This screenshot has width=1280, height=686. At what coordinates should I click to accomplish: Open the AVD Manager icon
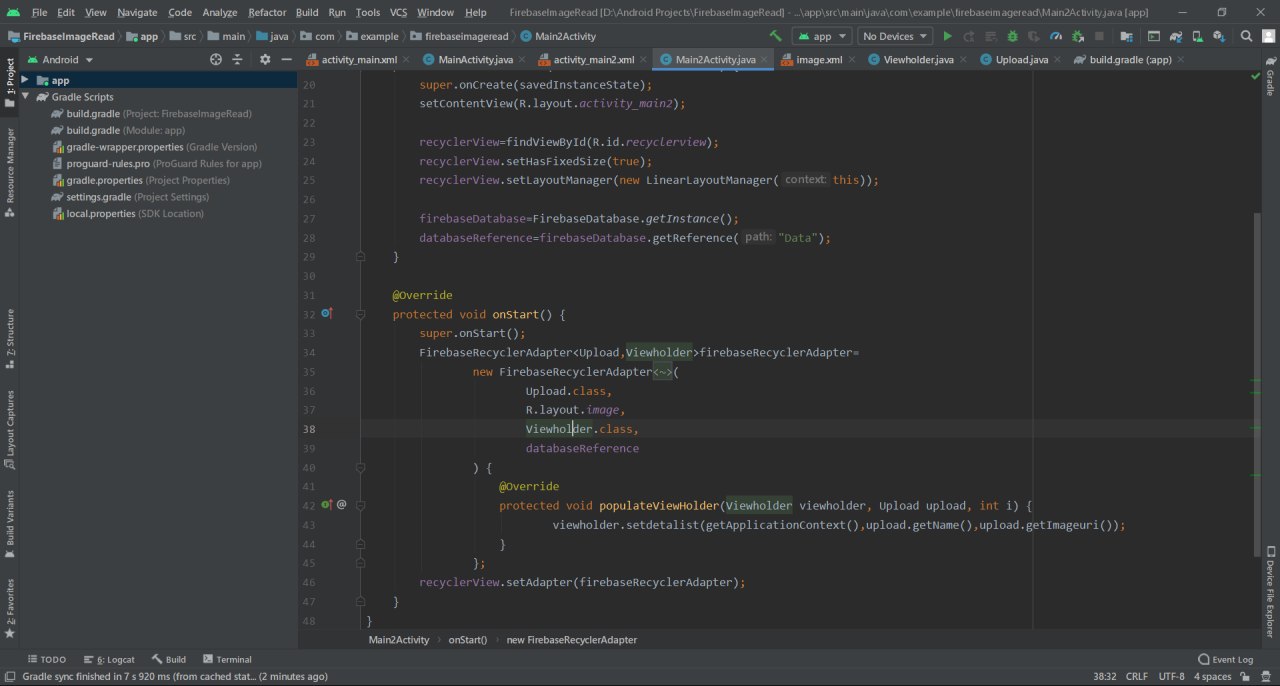(x=1197, y=36)
